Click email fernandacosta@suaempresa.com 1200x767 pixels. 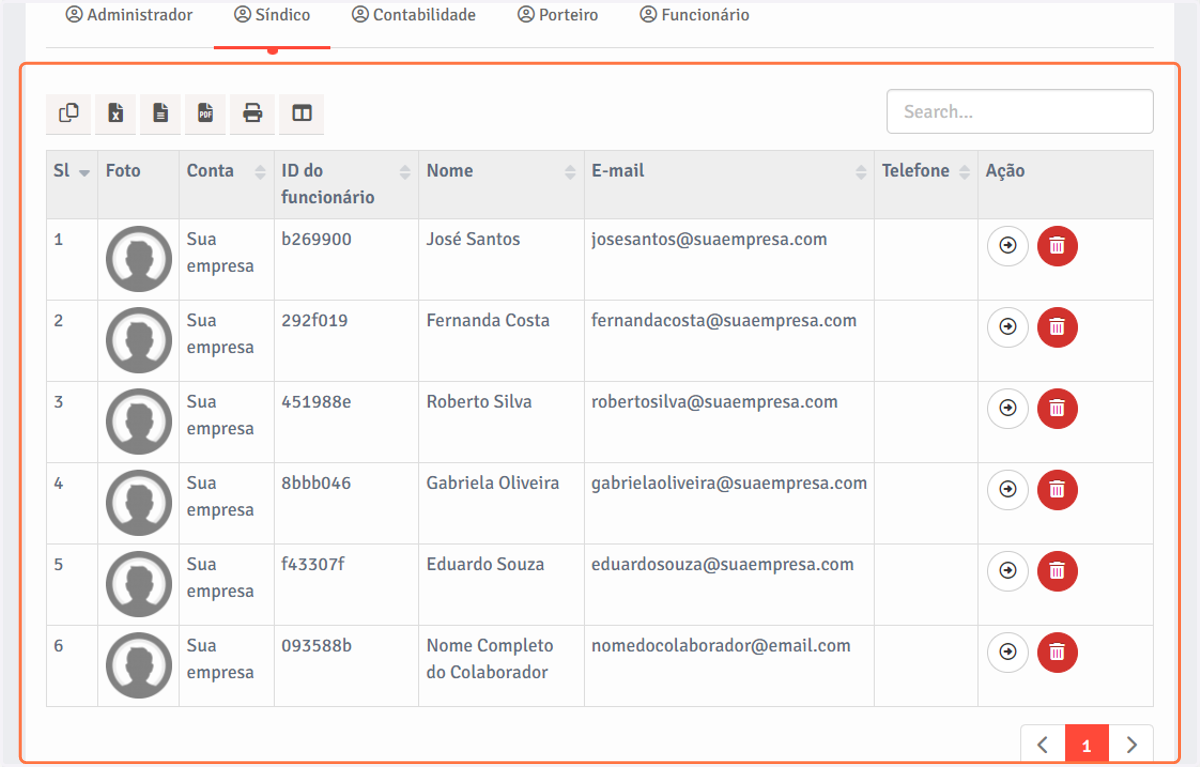(724, 321)
